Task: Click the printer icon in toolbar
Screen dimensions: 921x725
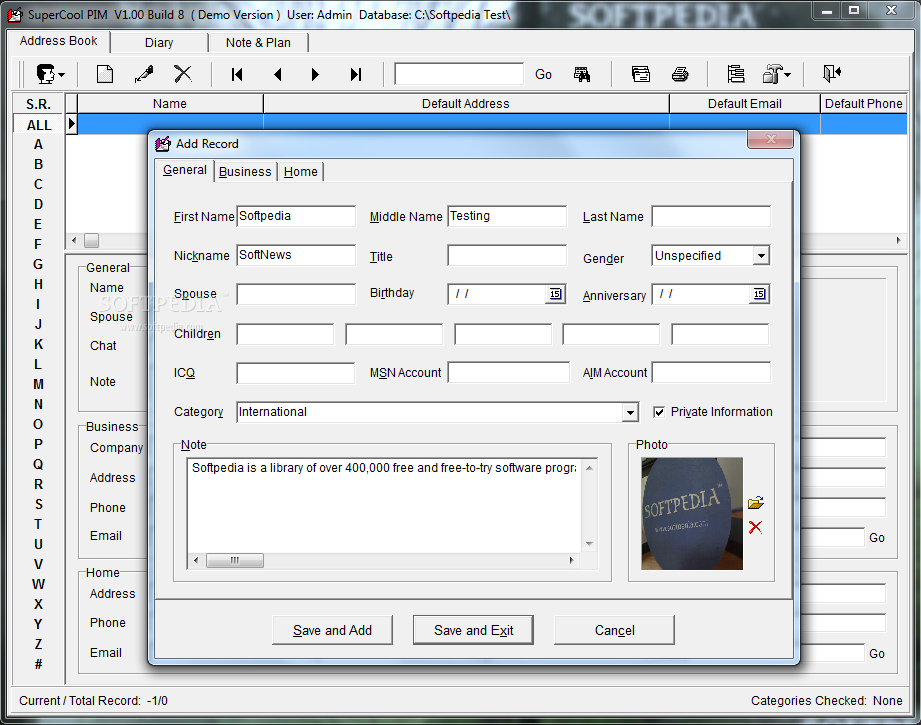Action: pos(680,74)
